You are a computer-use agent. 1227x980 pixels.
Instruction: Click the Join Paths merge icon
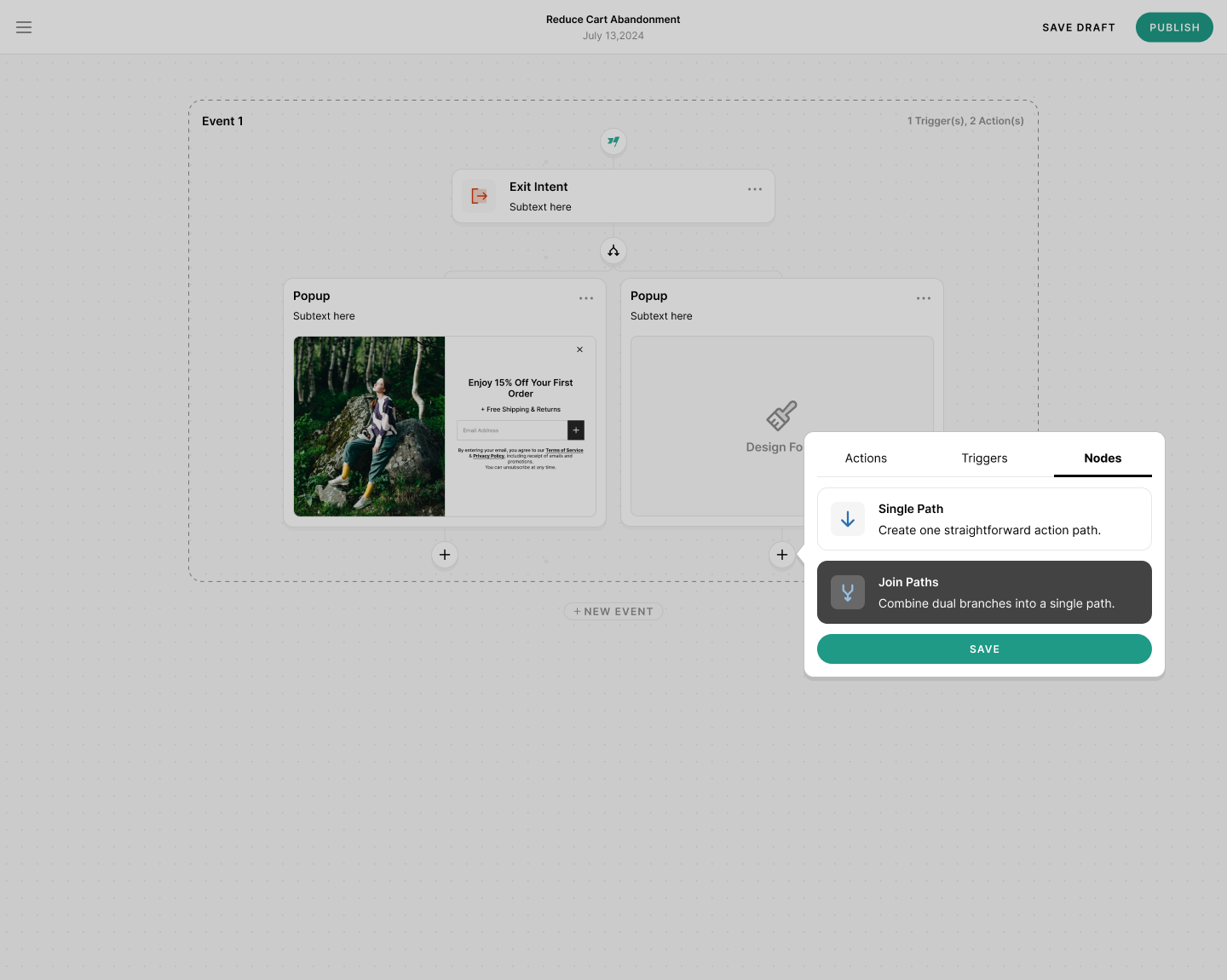pyautogui.click(x=848, y=592)
